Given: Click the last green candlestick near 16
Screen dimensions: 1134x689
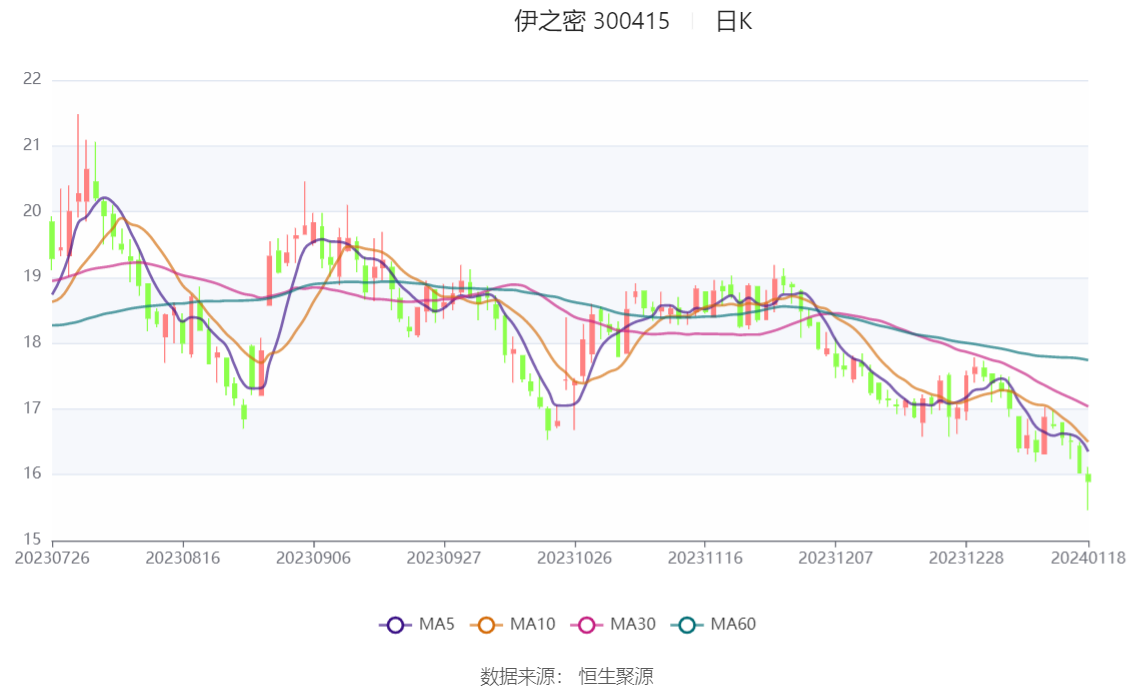Looking at the screenshot, I should [x=1088, y=488].
